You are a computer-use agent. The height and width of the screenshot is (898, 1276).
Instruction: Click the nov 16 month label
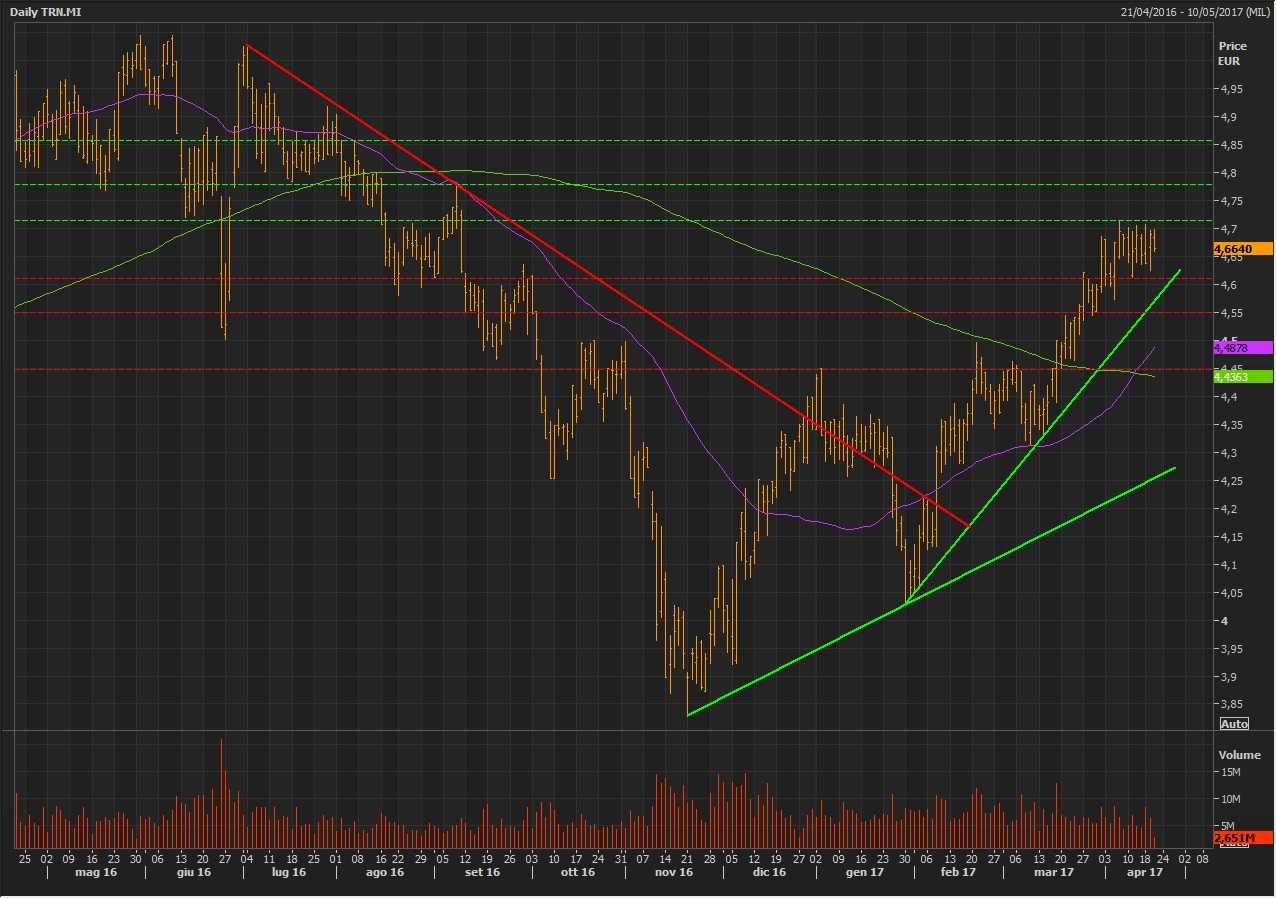pyautogui.click(x=673, y=873)
